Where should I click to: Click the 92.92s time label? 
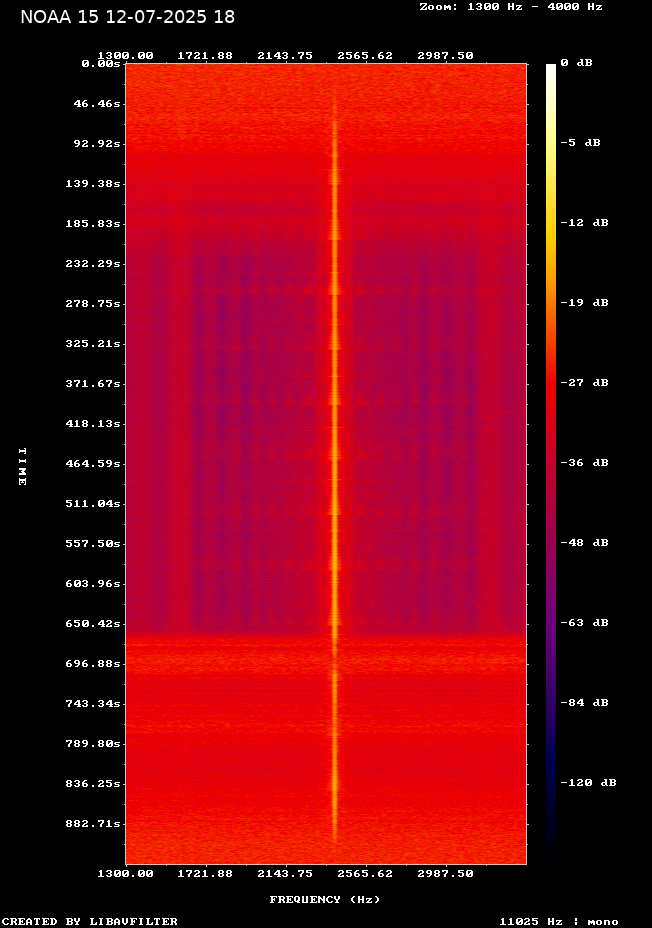(96, 144)
